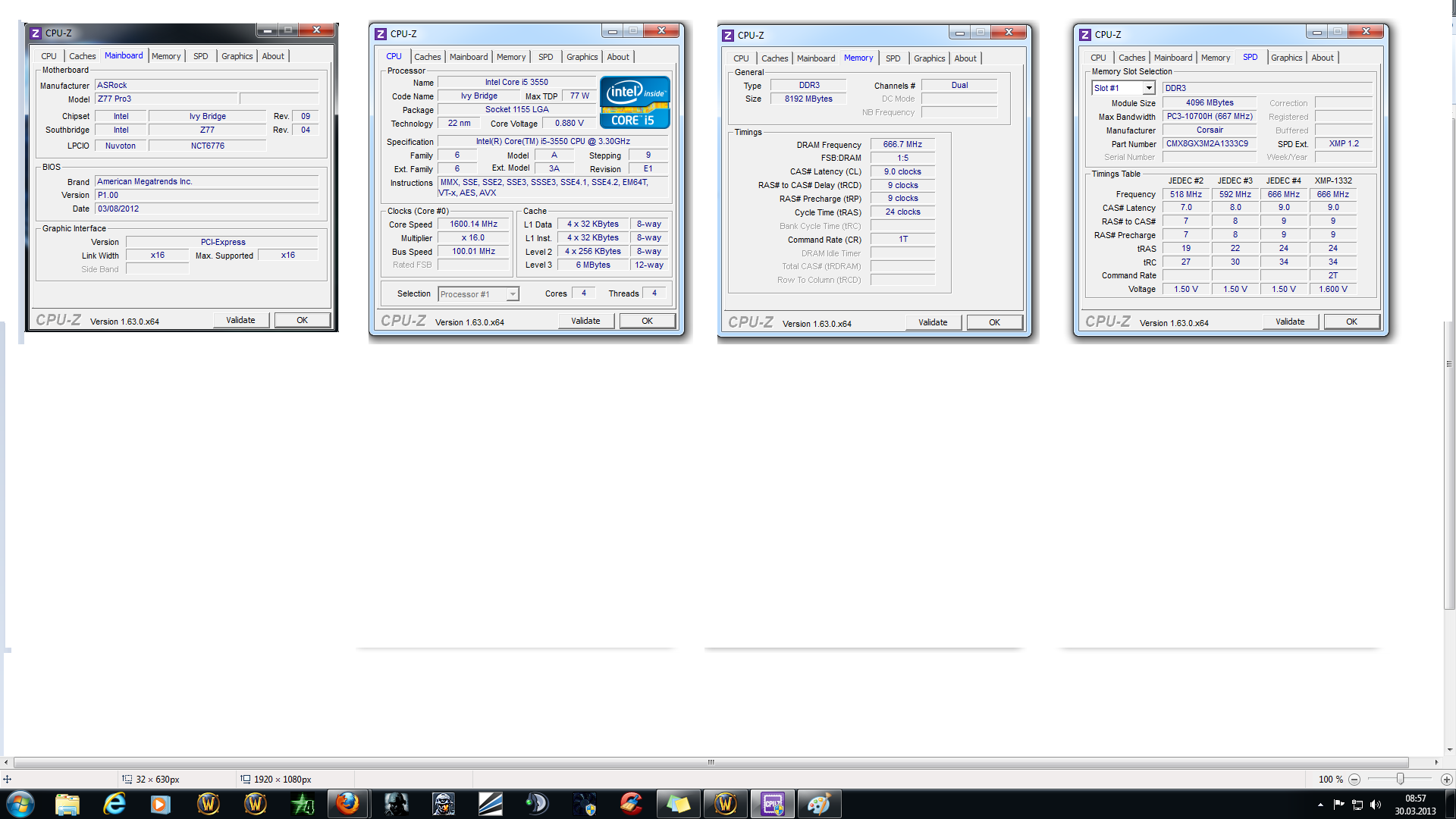Click the horizontal scrollbar at bottom
The width and height of the screenshot is (1456, 819).
click(x=711, y=762)
